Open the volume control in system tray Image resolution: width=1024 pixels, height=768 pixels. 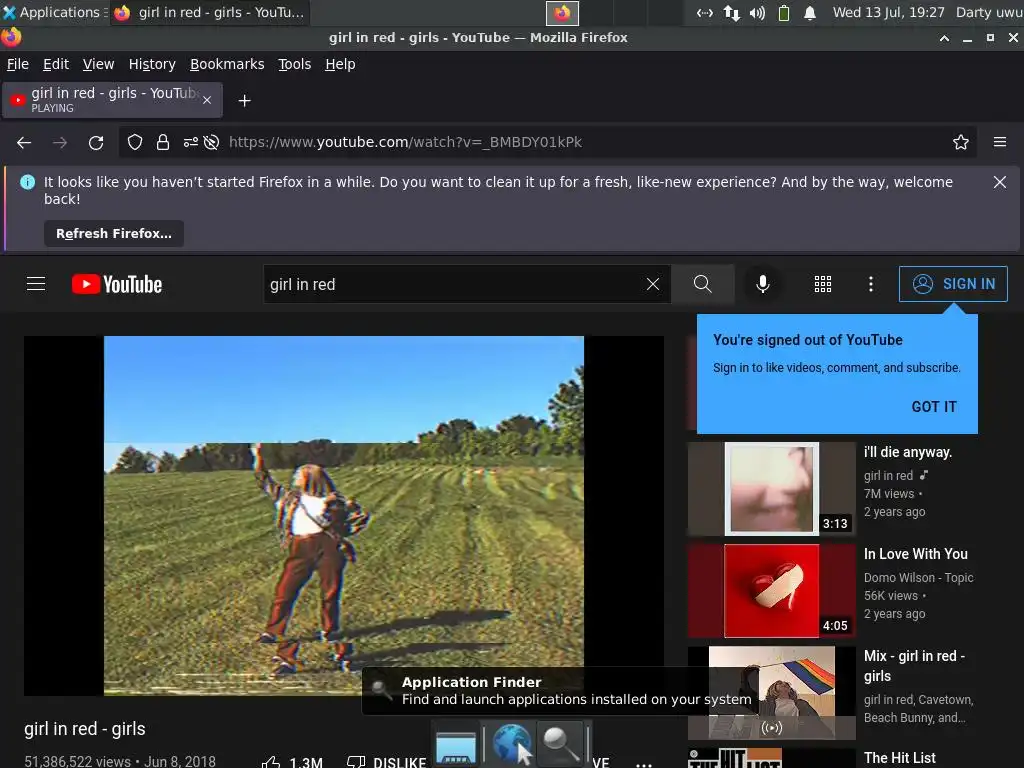757,12
